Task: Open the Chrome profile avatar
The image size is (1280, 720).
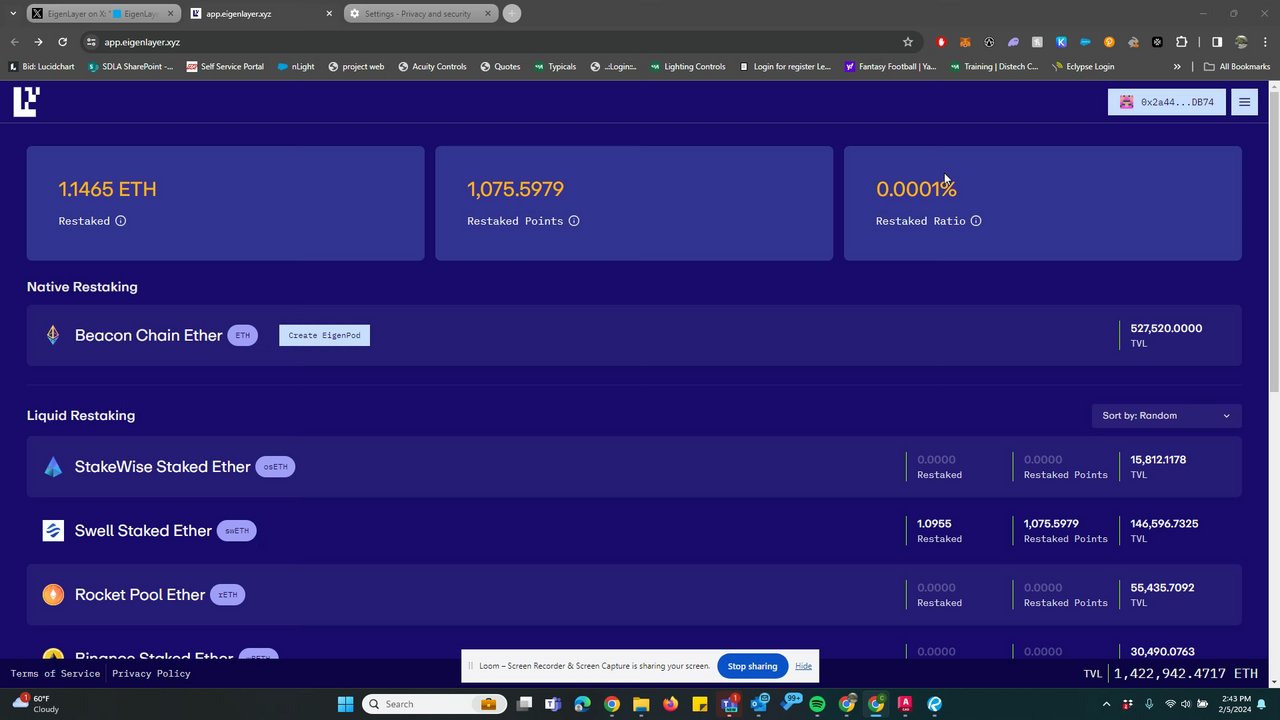Action: pyautogui.click(x=1242, y=42)
